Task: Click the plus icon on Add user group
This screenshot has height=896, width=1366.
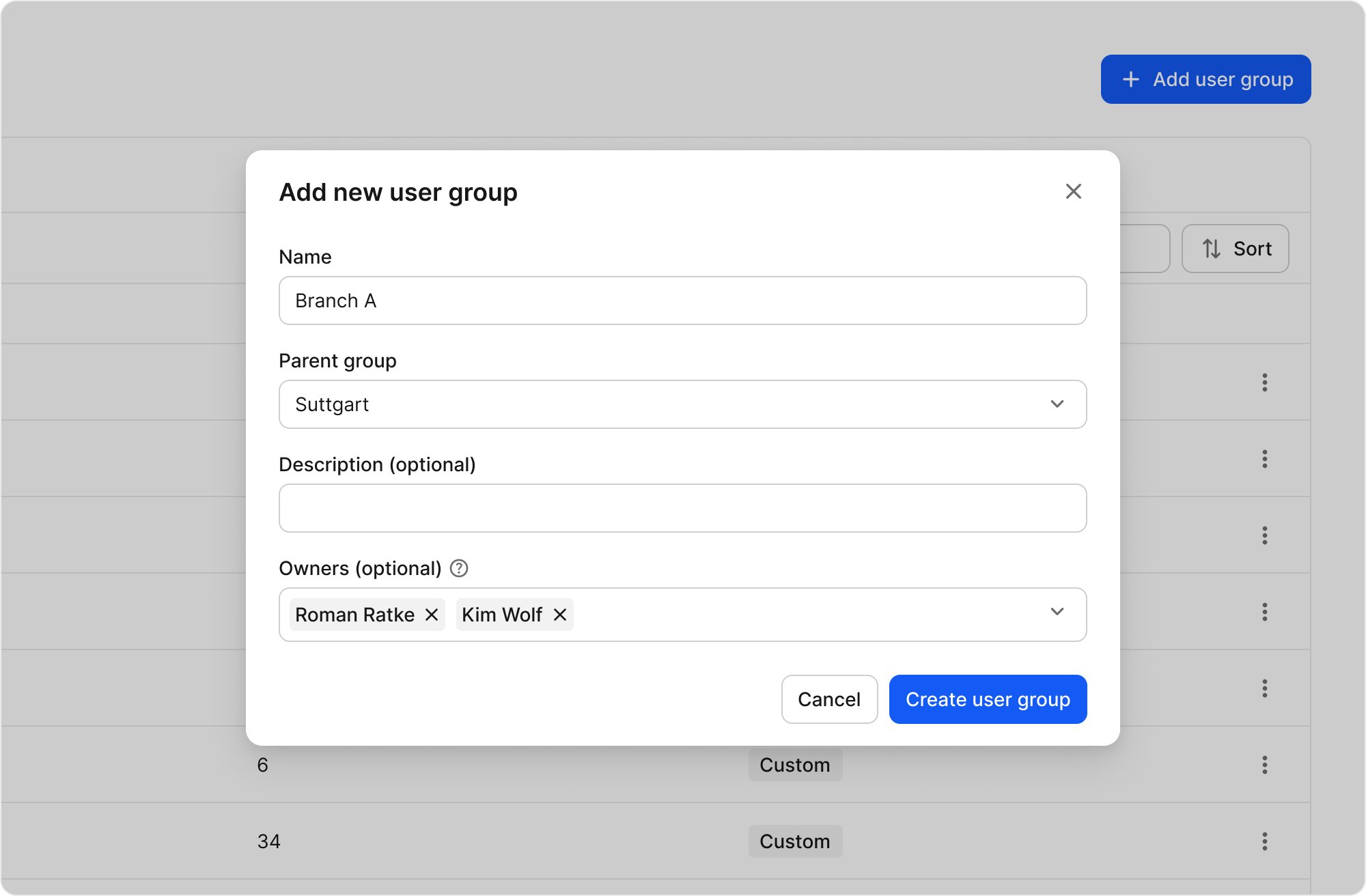Action: click(x=1131, y=79)
